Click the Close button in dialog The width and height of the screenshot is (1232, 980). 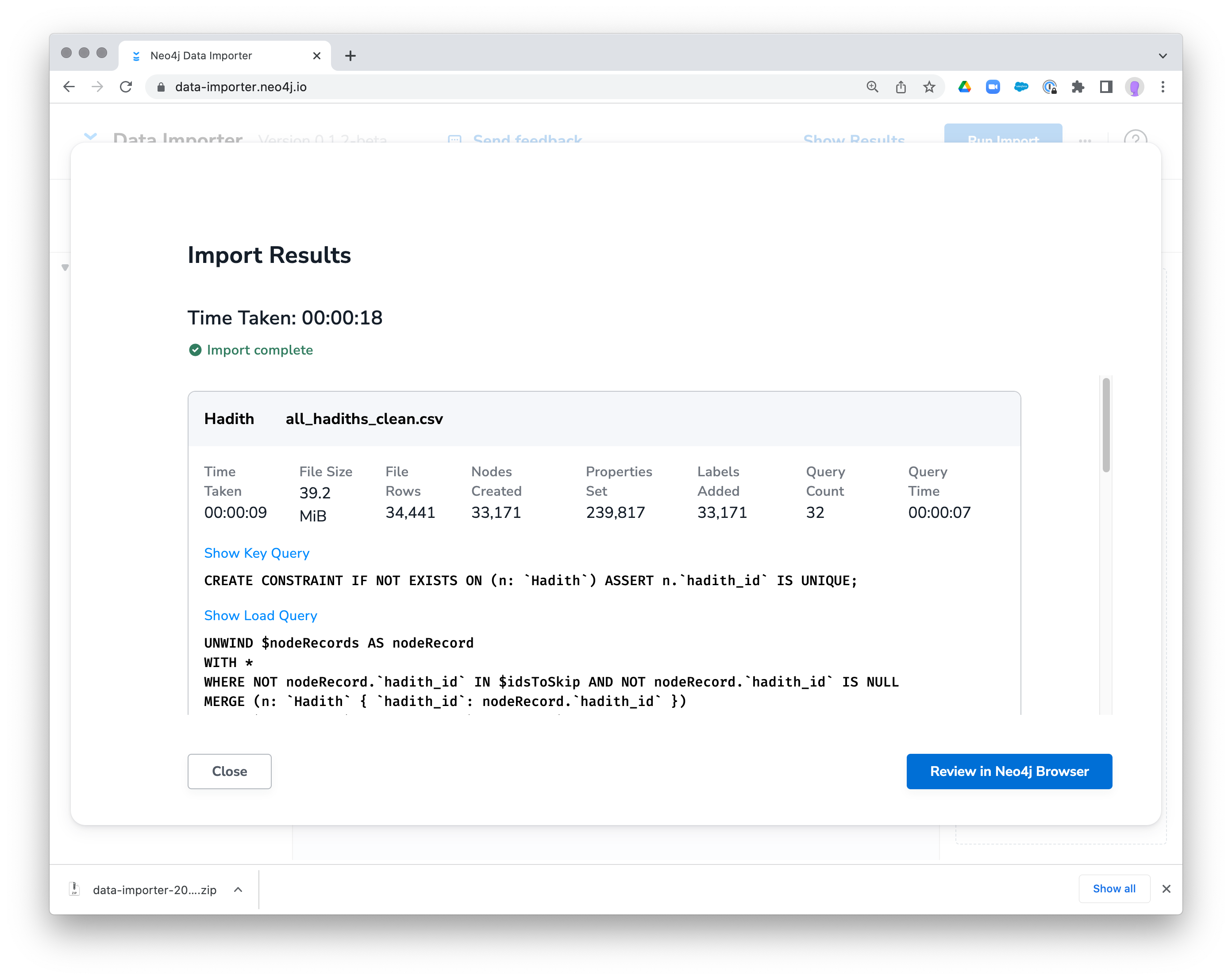(230, 772)
